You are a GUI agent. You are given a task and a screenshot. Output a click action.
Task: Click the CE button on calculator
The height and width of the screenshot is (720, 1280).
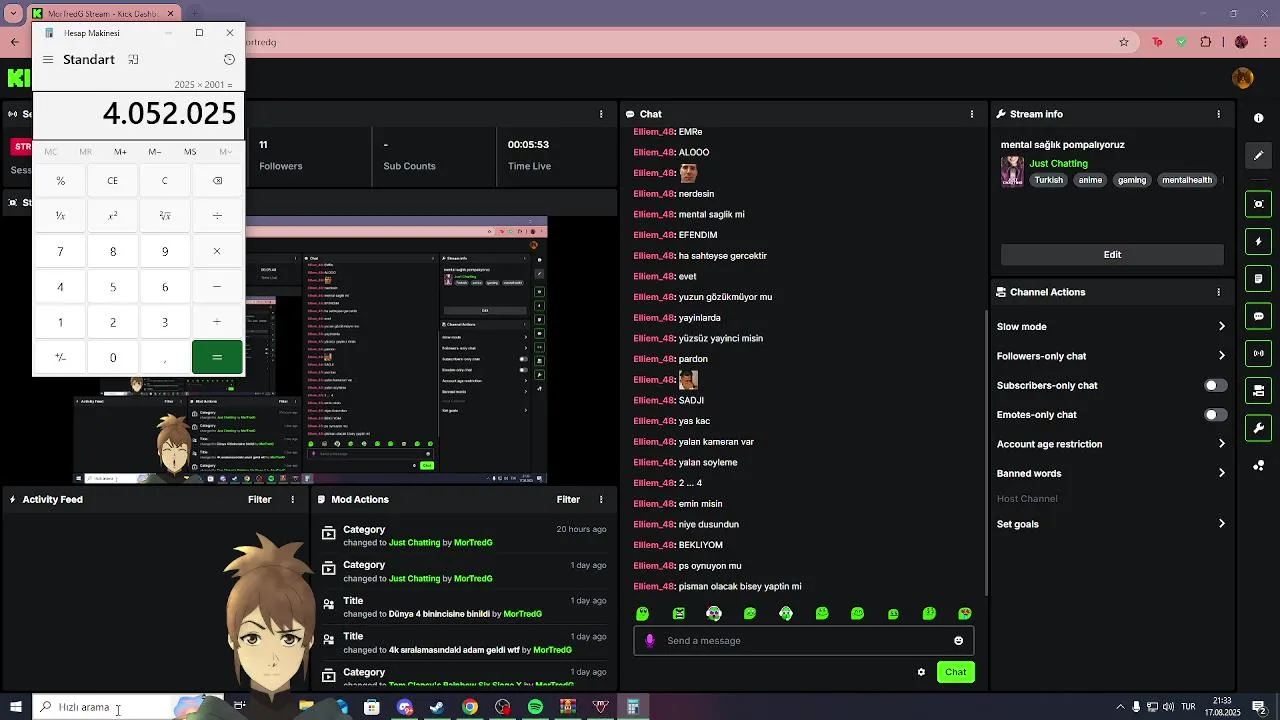(x=112, y=181)
